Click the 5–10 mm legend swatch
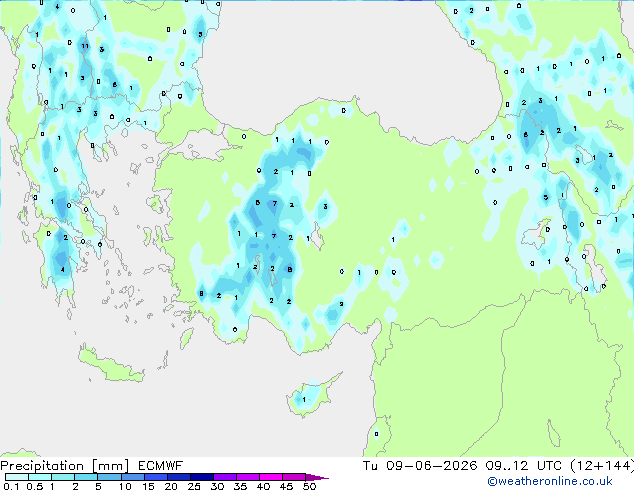The width and height of the screenshot is (634, 490). coord(109,477)
